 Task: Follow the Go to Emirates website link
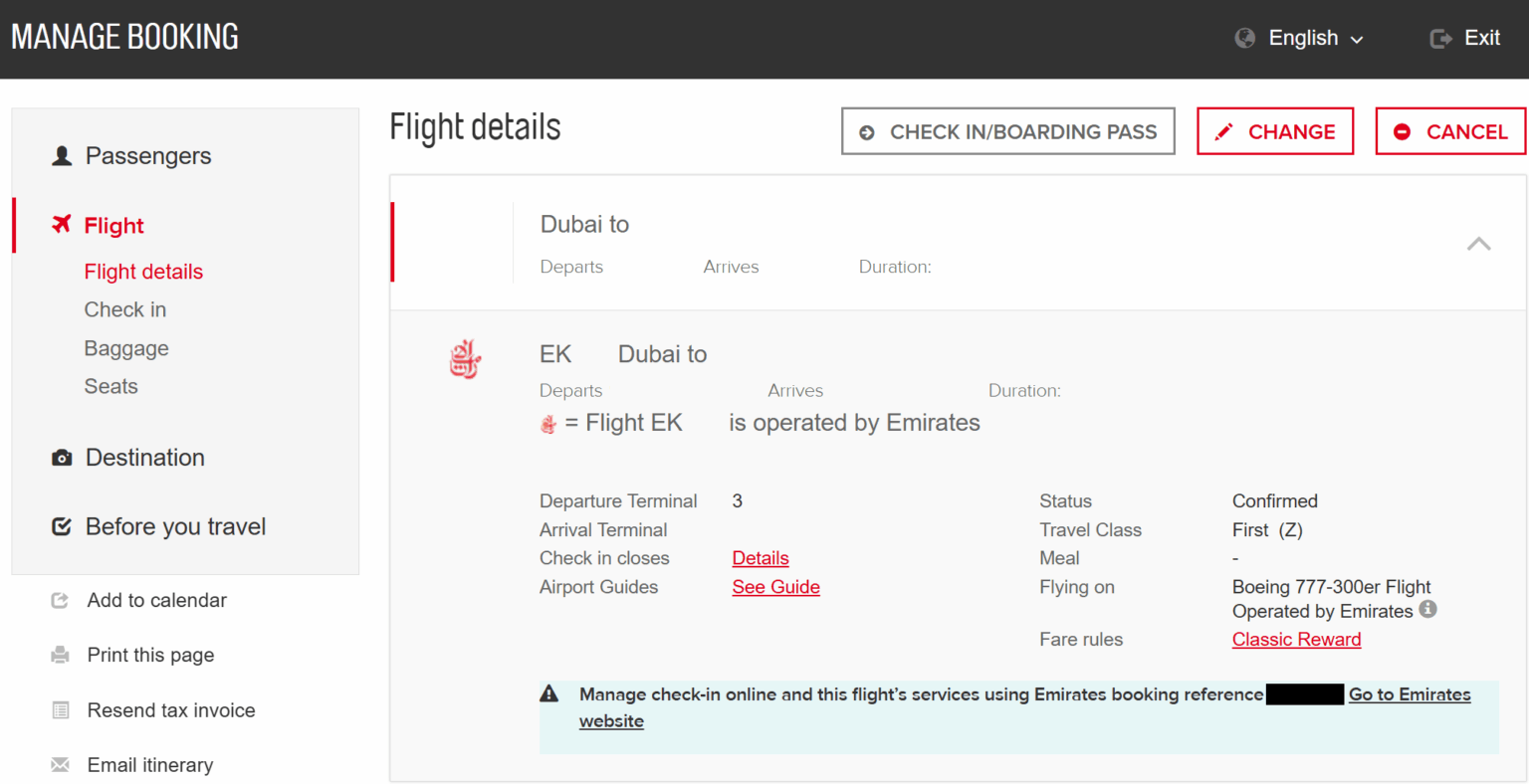click(x=1410, y=694)
